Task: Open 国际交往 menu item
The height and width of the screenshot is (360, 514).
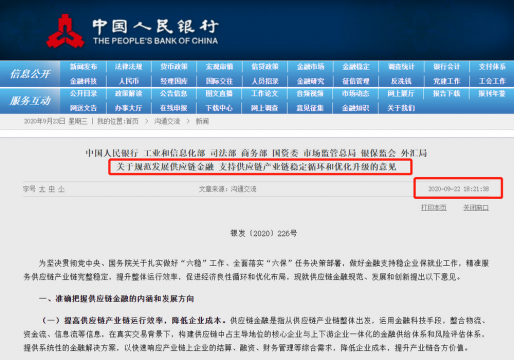Action: 219,81
